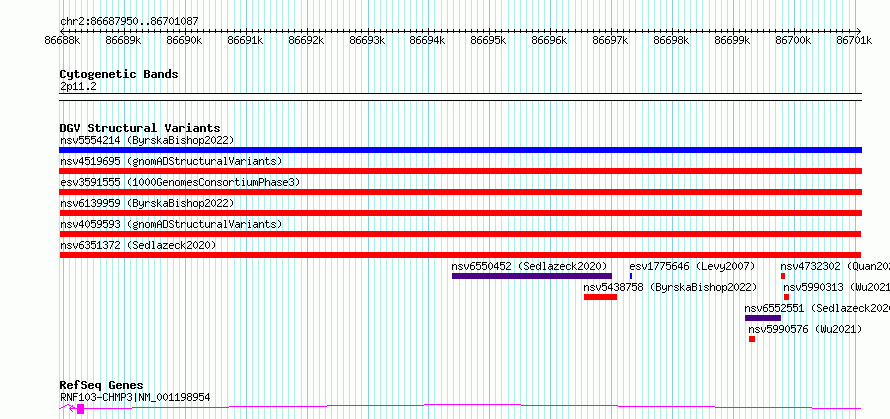Viewport: 890px width, 419px height.
Task: Click the purple nsv6550452 variant bar
Action: point(532,276)
